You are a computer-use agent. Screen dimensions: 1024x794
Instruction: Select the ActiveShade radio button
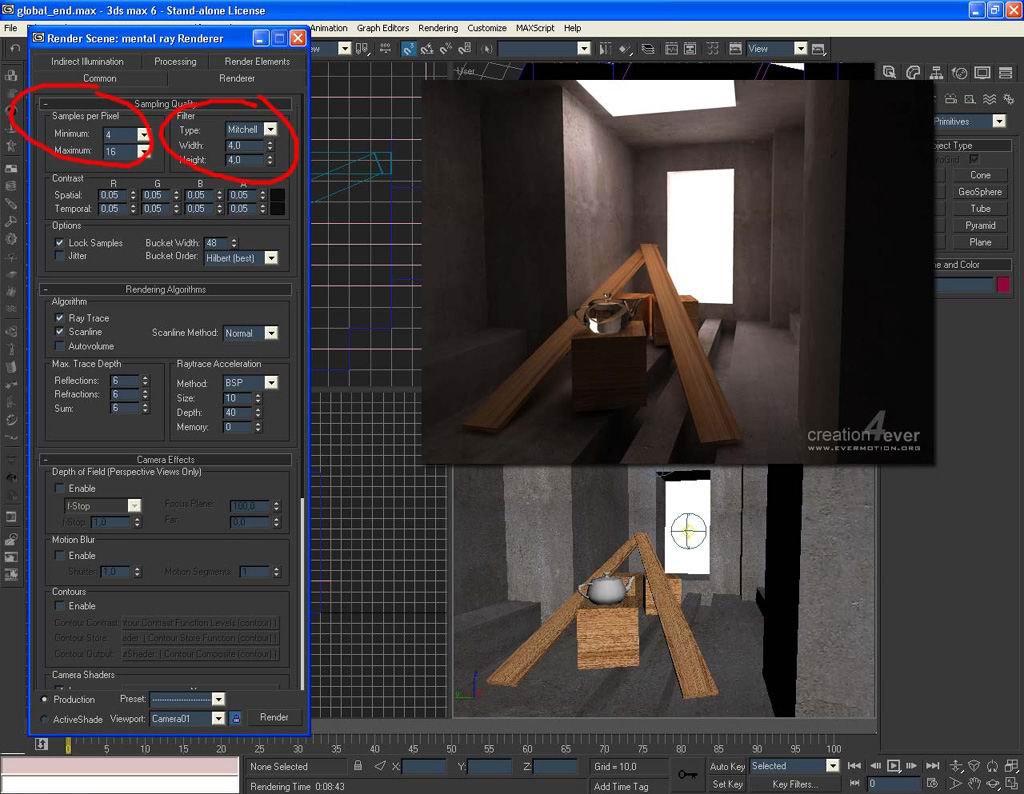pyautogui.click(x=44, y=719)
